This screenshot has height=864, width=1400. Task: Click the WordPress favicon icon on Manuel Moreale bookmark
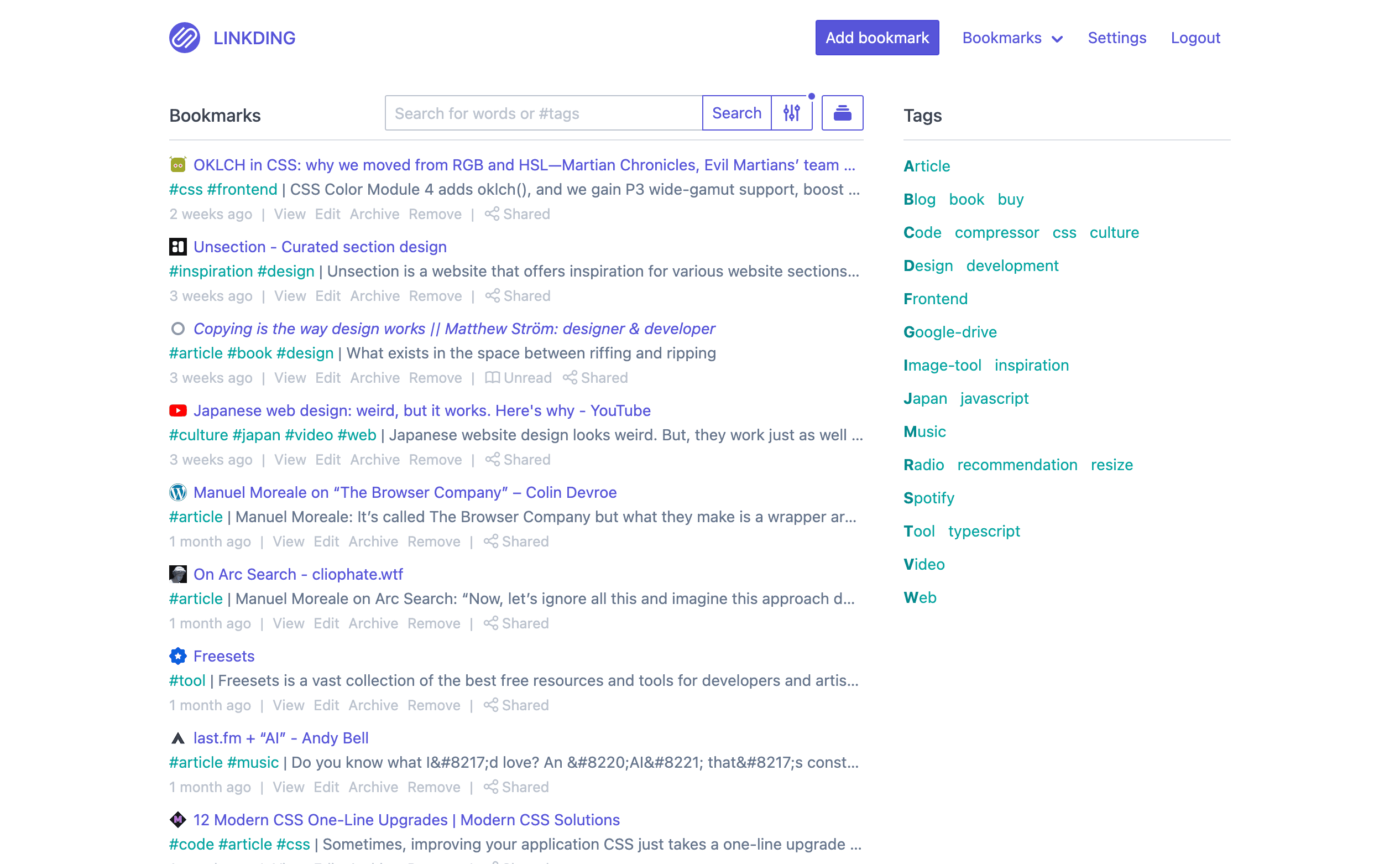pyautogui.click(x=178, y=492)
